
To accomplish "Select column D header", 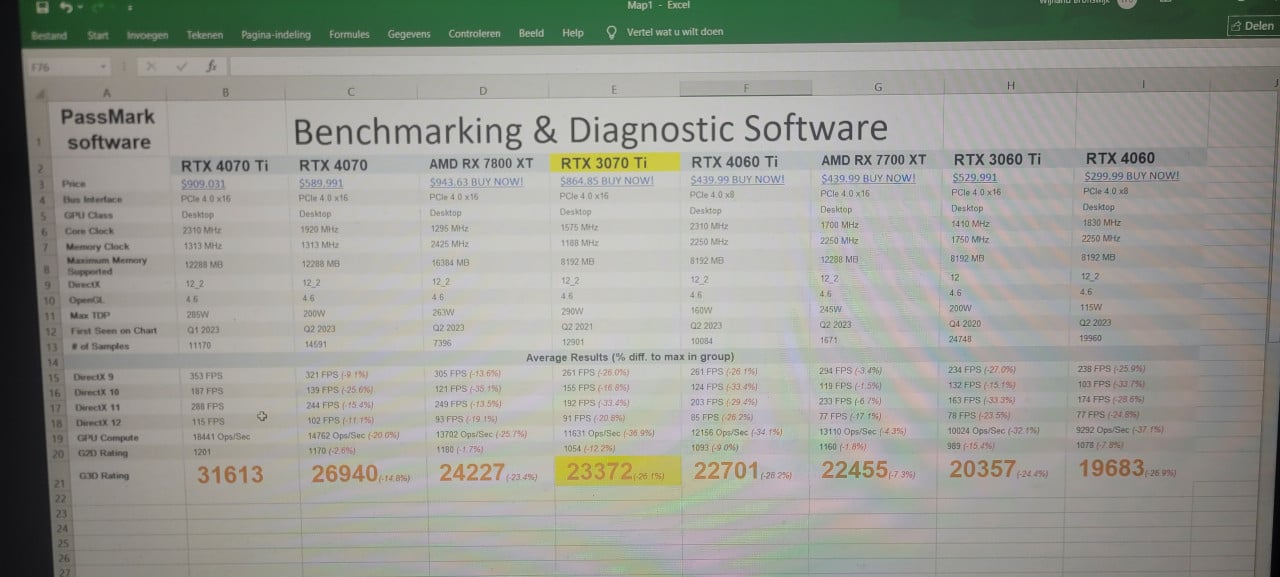I will coord(483,91).
